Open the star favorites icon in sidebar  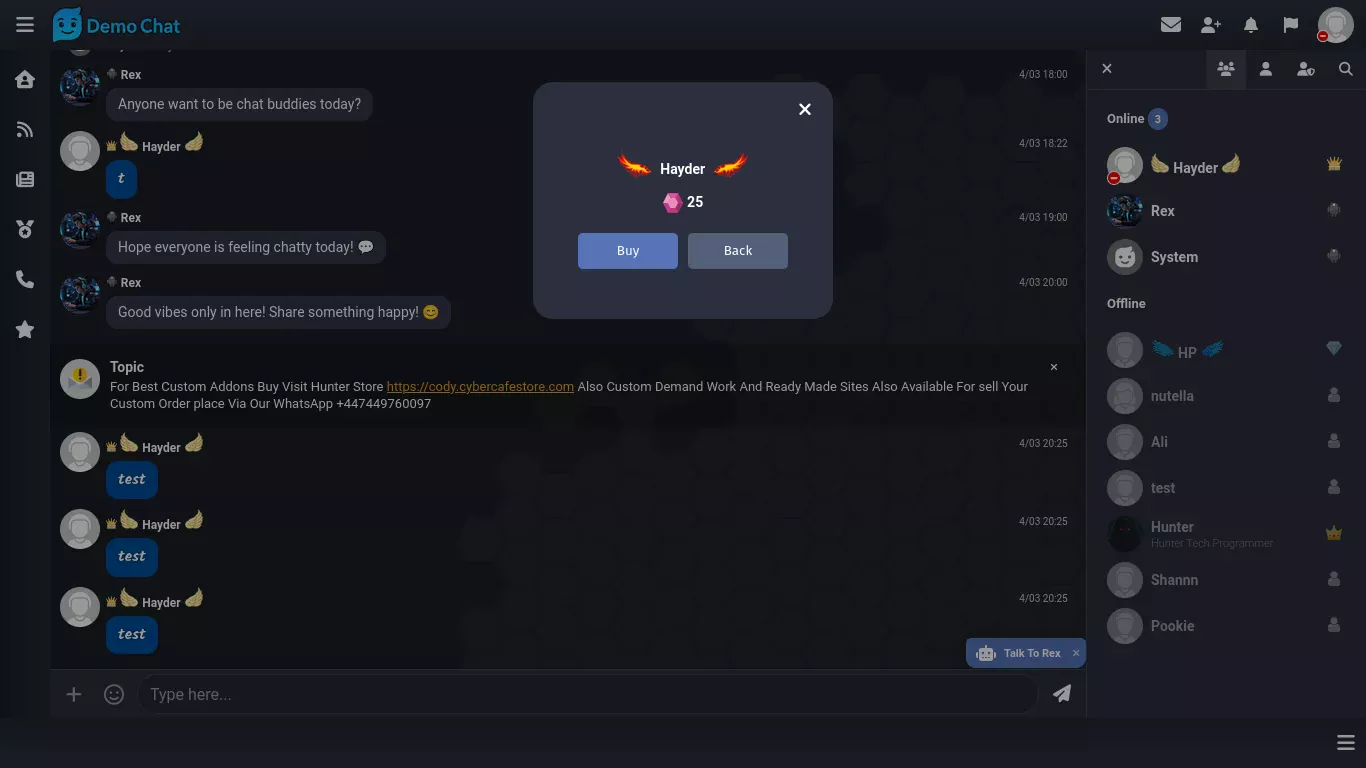tap(25, 329)
